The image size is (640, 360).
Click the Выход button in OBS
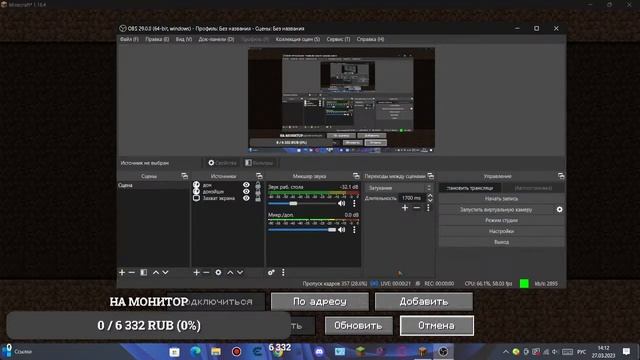coord(502,242)
